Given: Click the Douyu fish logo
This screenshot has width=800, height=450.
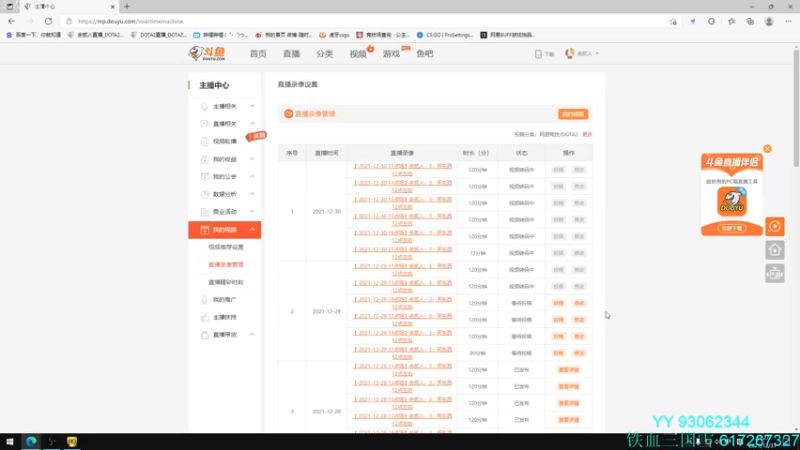Looking at the screenshot, I should pyautogui.click(x=207, y=53).
